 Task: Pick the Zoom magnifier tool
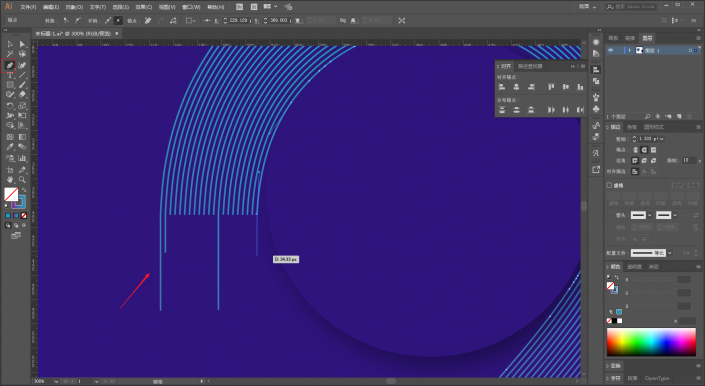click(22, 180)
